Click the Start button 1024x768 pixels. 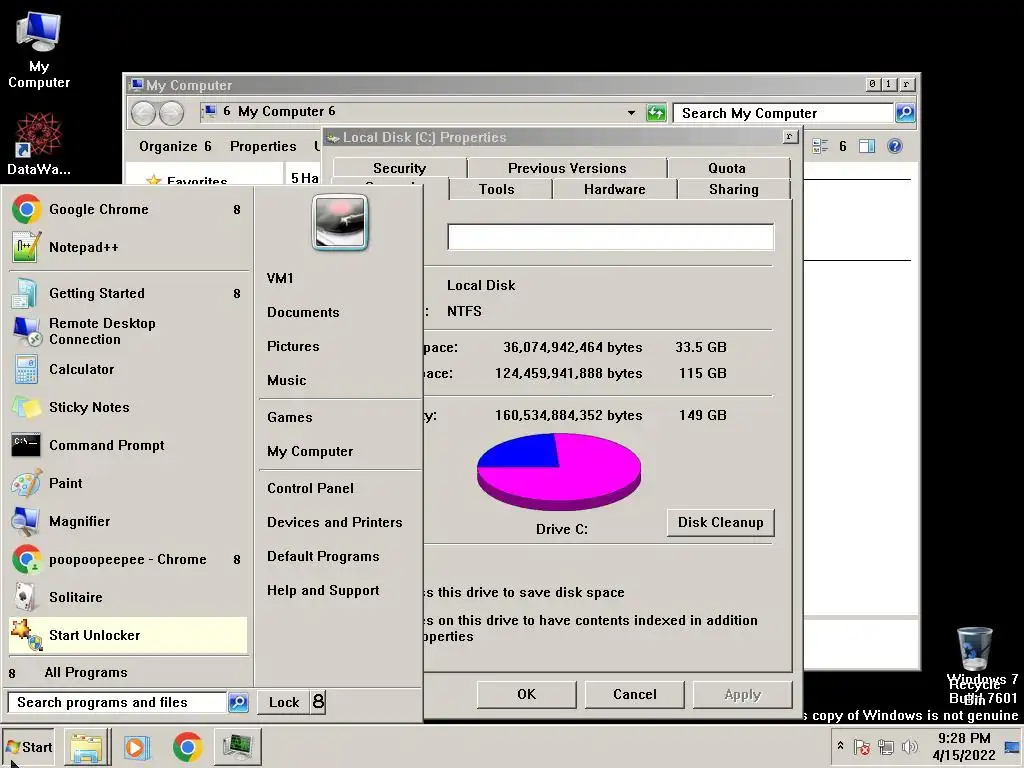(x=28, y=746)
